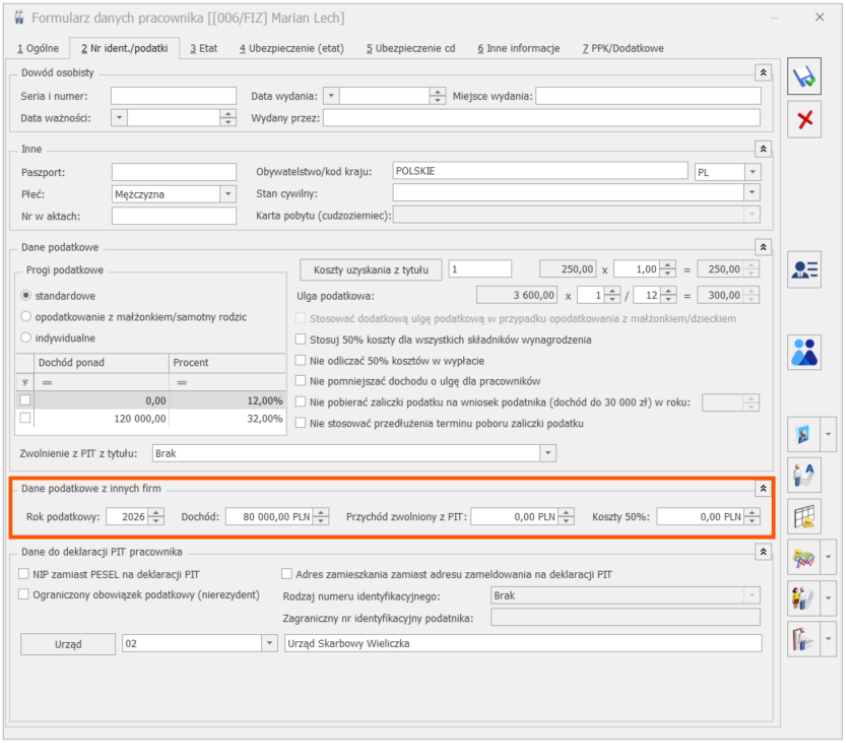Select the 'indywidualne' tax threshold option
The image size is (846, 743).
(x=26, y=338)
